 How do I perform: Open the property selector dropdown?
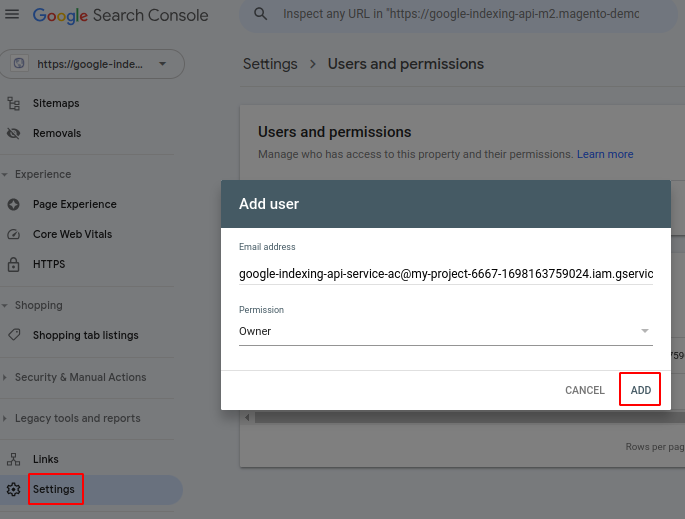tap(92, 64)
